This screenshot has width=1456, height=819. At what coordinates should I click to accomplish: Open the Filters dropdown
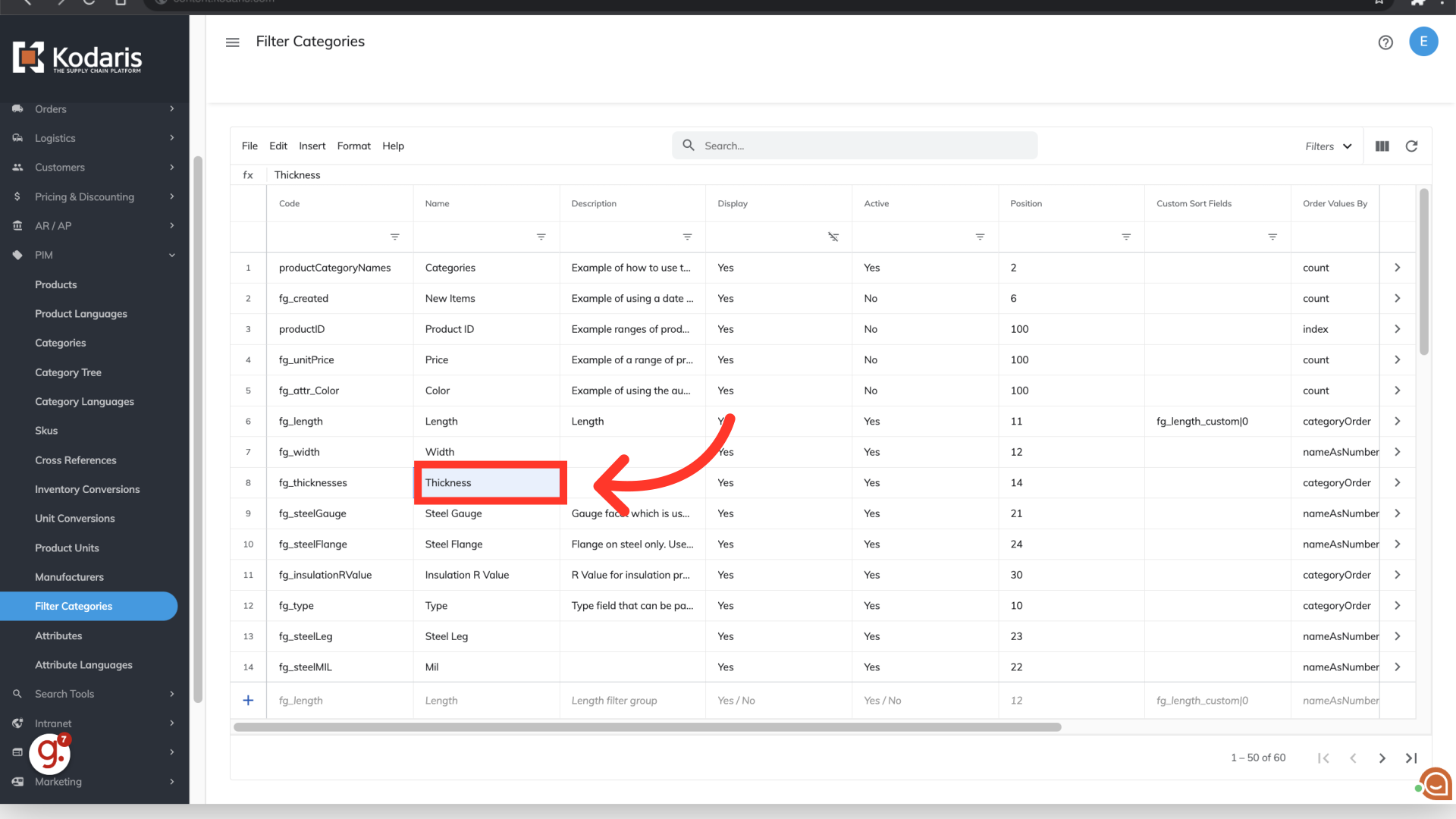(x=1328, y=146)
